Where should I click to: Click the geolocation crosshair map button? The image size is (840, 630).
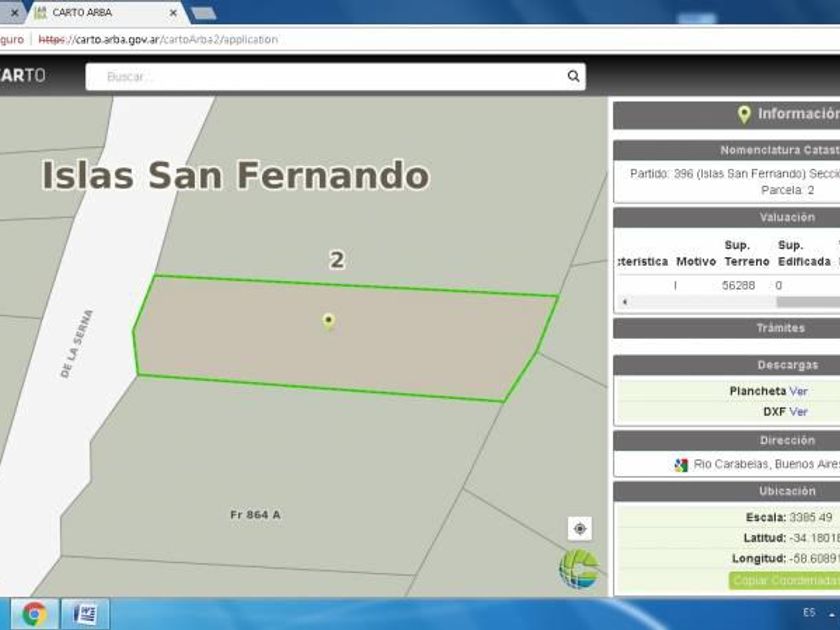pos(580,528)
